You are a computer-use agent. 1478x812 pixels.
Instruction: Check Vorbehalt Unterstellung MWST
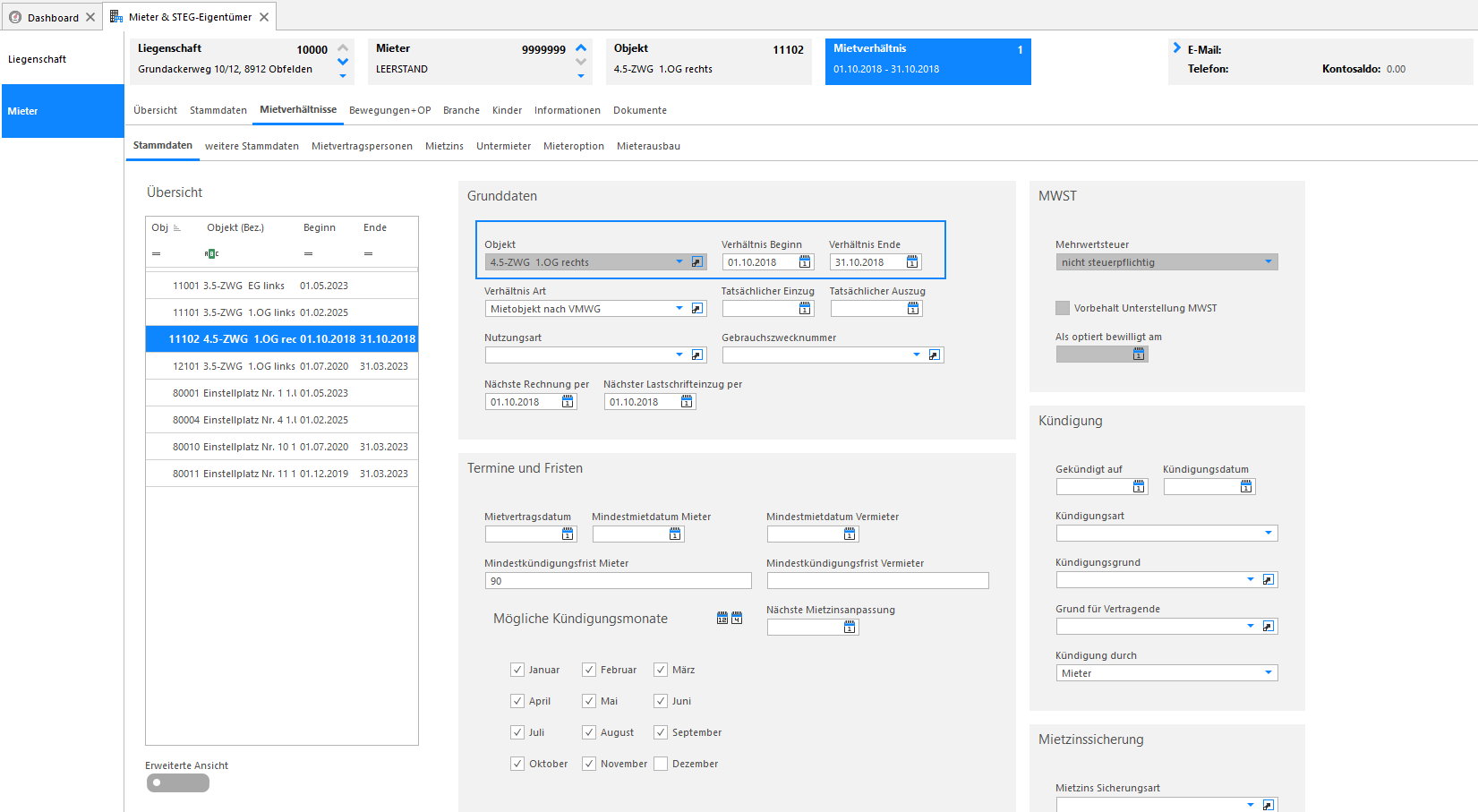pos(1063,308)
